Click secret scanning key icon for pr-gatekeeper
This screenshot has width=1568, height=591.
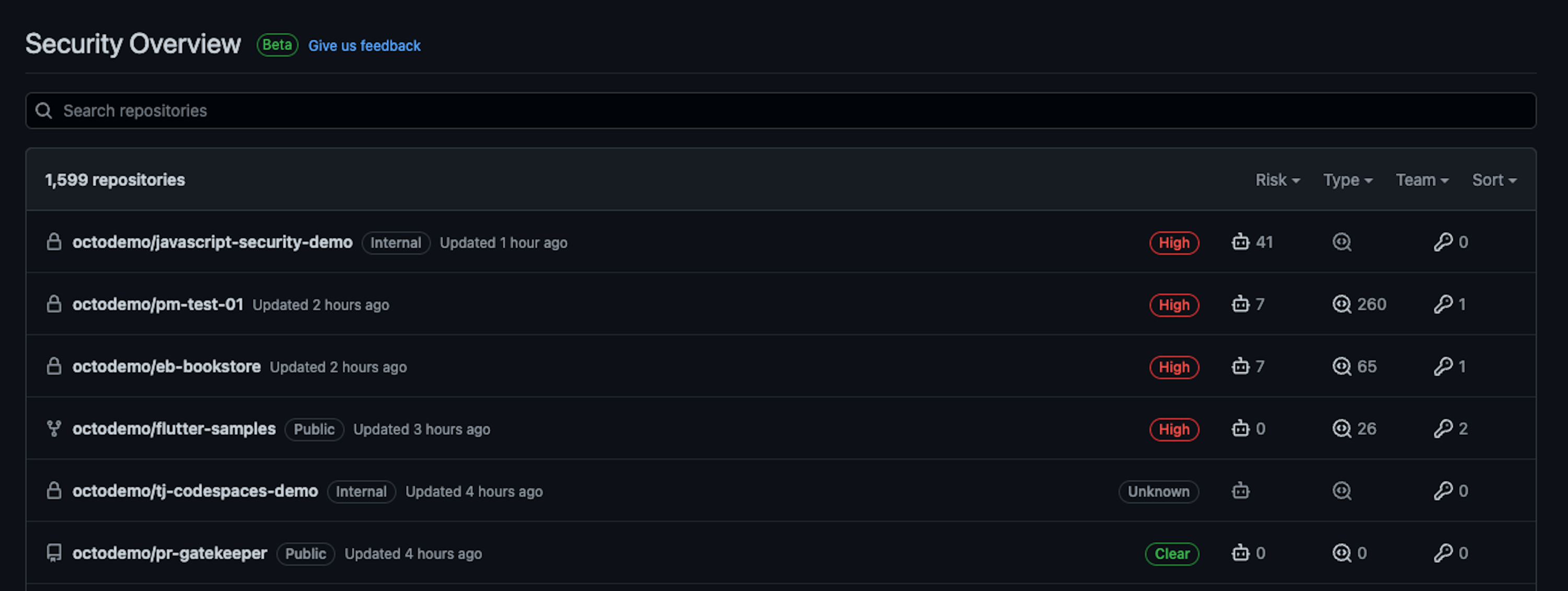point(1443,553)
